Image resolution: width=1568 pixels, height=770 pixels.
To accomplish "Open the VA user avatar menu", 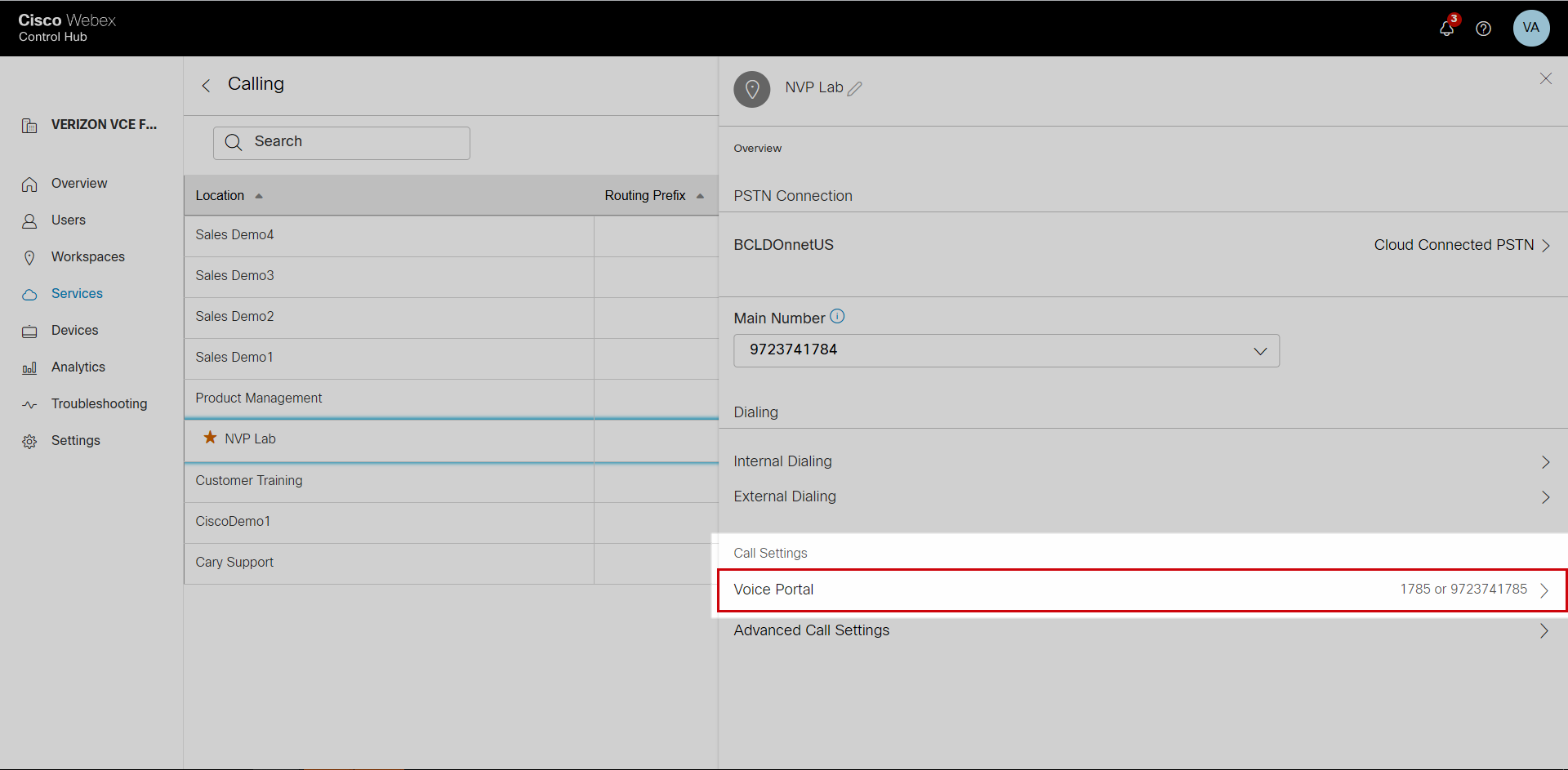I will tap(1530, 28).
